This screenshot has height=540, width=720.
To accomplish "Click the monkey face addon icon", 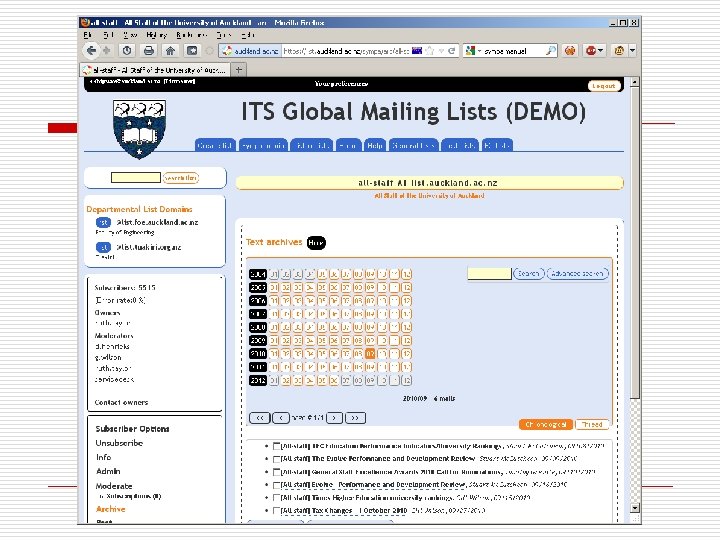I will pos(619,51).
